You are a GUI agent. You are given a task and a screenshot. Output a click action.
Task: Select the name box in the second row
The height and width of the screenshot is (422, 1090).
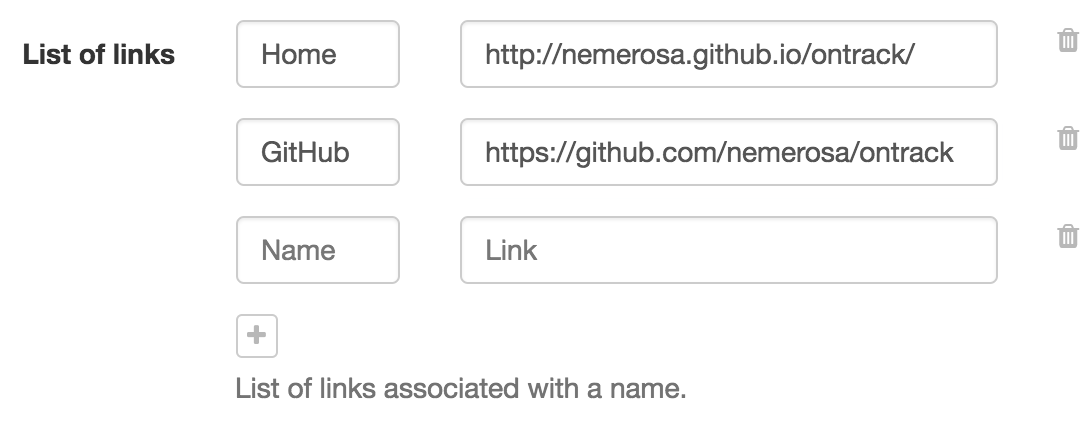coord(317,152)
